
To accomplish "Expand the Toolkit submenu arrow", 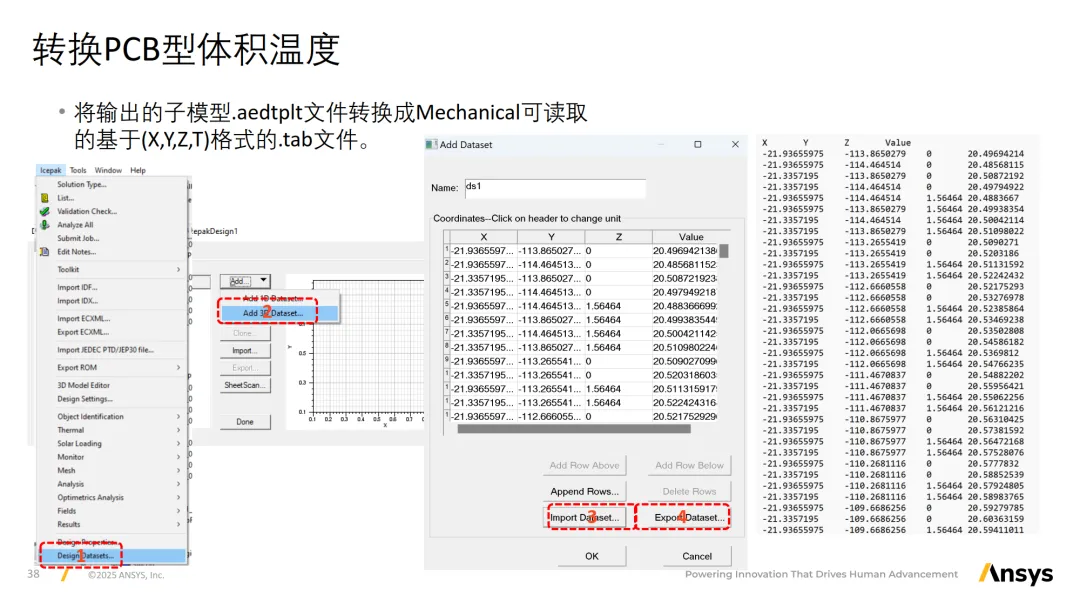I will (178, 269).
